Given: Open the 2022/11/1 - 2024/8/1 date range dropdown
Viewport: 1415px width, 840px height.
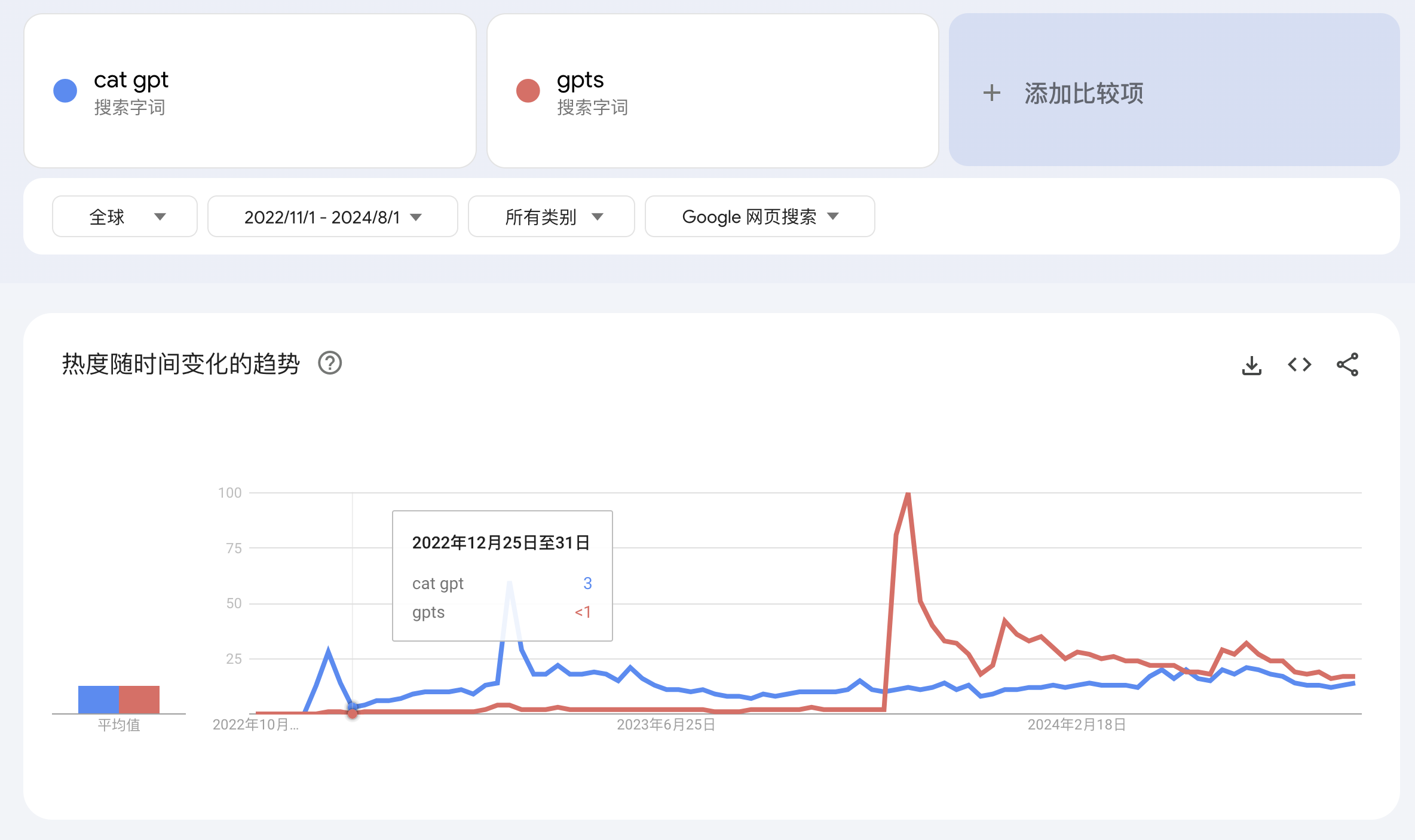Looking at the screenshot, I should [x=333, y=216].
